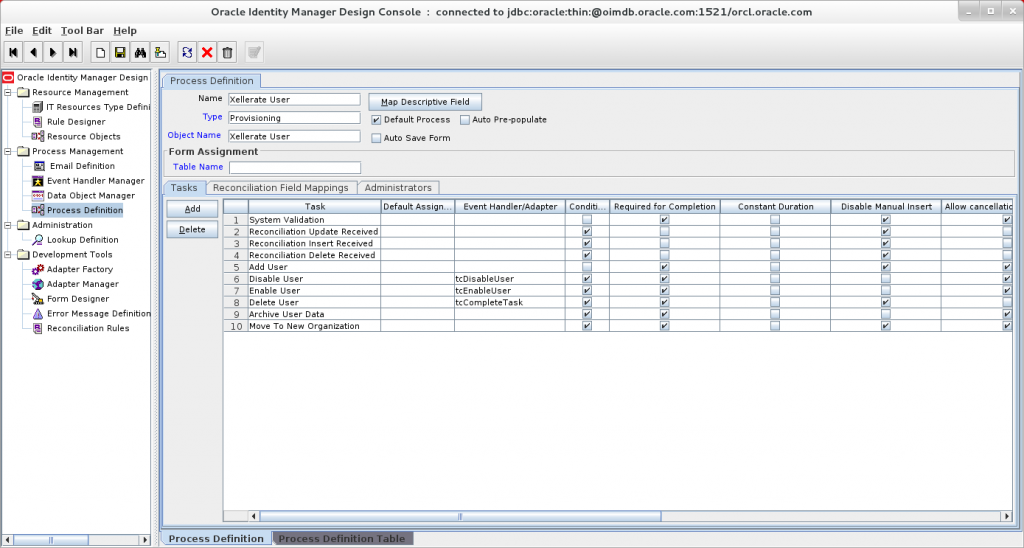This screenshot has width=1024, height=548.
Task: Open Adapter Factory in the tree
Action: tap(79, 269)
